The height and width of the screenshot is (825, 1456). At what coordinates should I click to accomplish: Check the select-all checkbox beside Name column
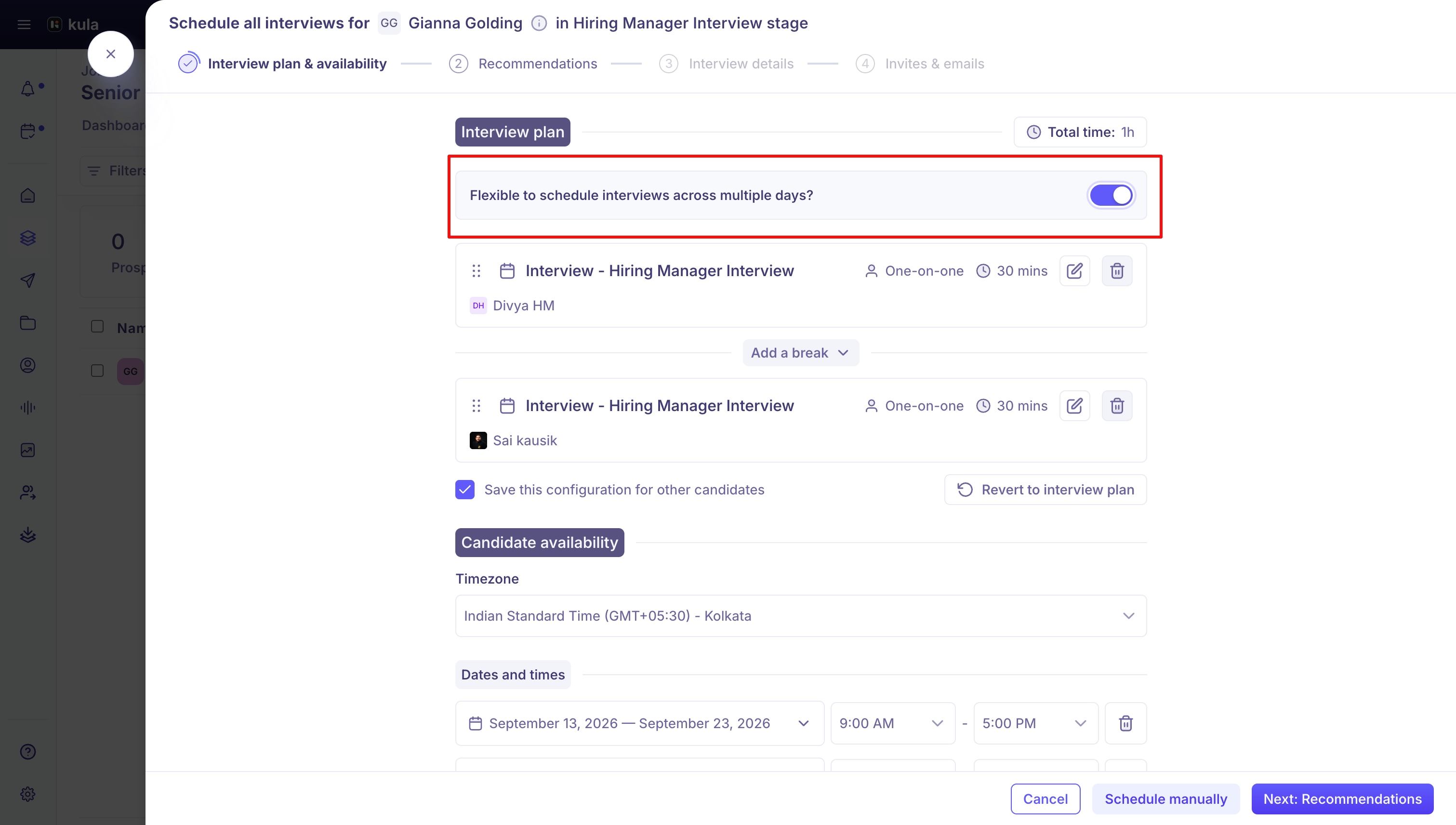click(x=97, y=327)
